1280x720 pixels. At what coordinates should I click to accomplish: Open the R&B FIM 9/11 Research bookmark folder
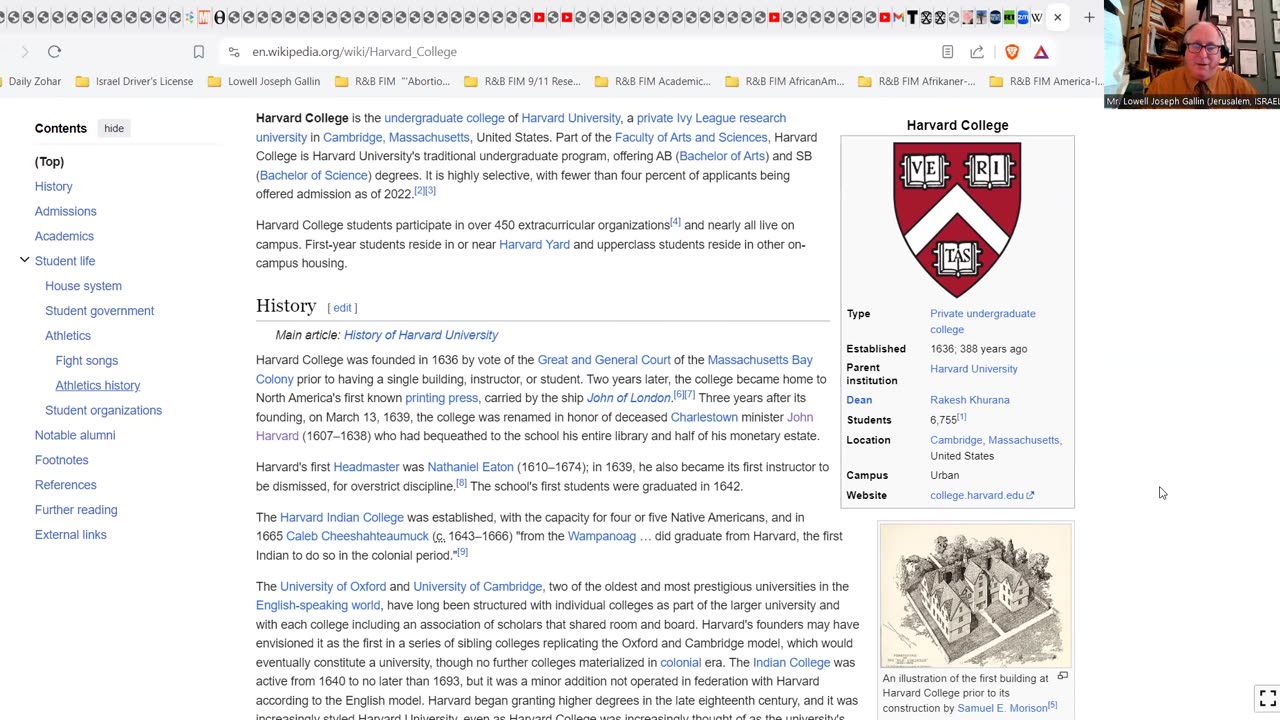[522, 81]
